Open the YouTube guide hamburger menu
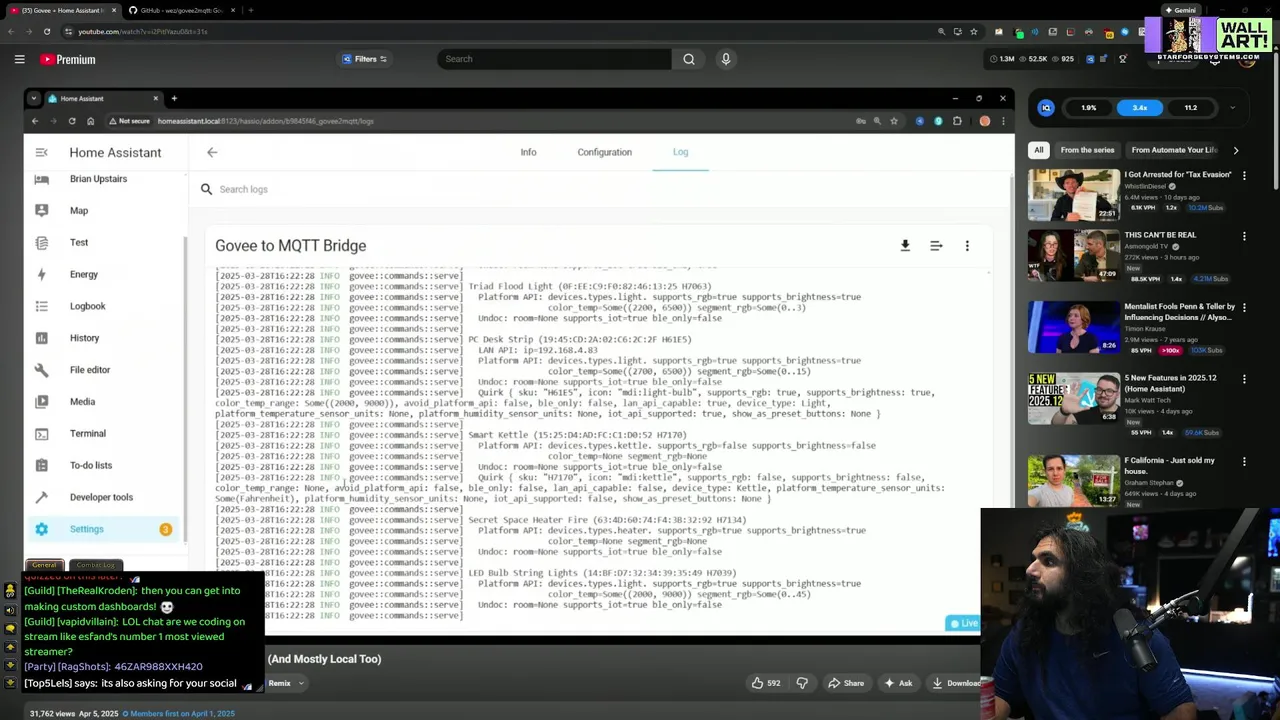The width and height of the screenshot is (1280, 720). pyautogui.click(x=19, y=59)
